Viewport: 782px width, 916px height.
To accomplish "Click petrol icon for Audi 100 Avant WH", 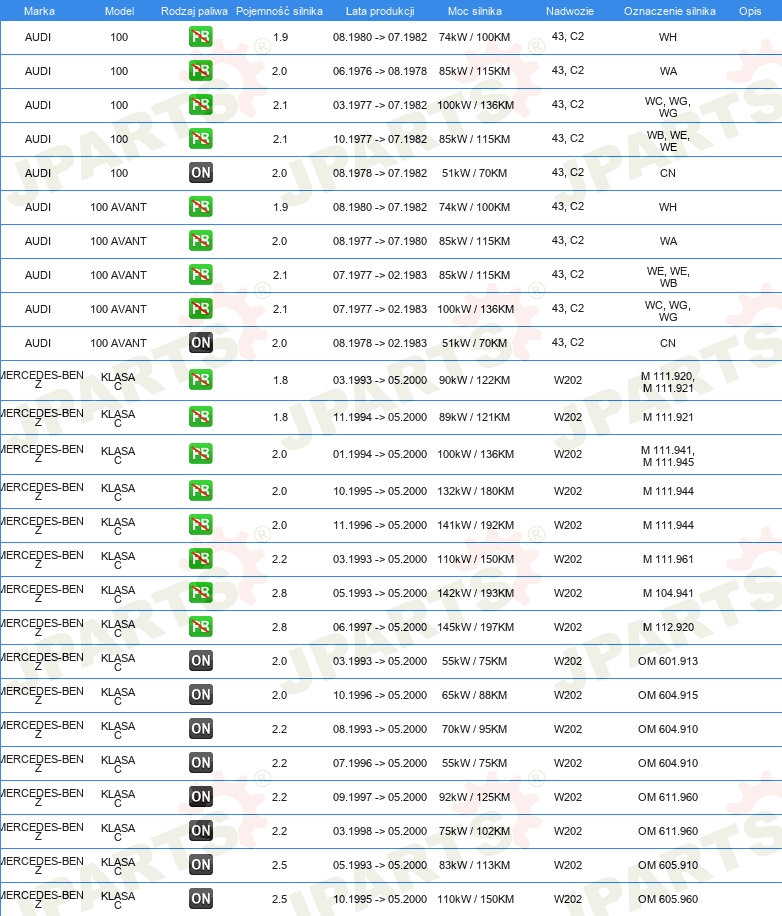I will pyautogui.click(x=200, y=206).
